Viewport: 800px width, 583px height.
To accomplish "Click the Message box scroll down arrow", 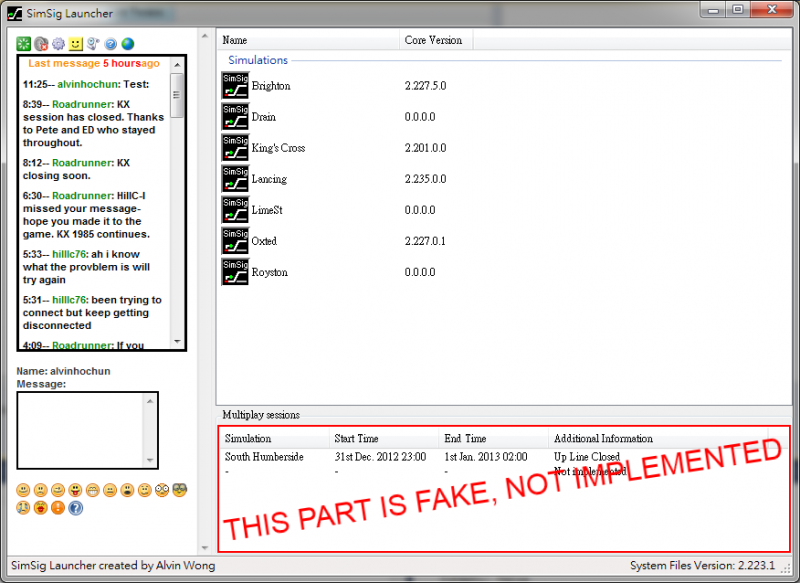I will (150, 460).
